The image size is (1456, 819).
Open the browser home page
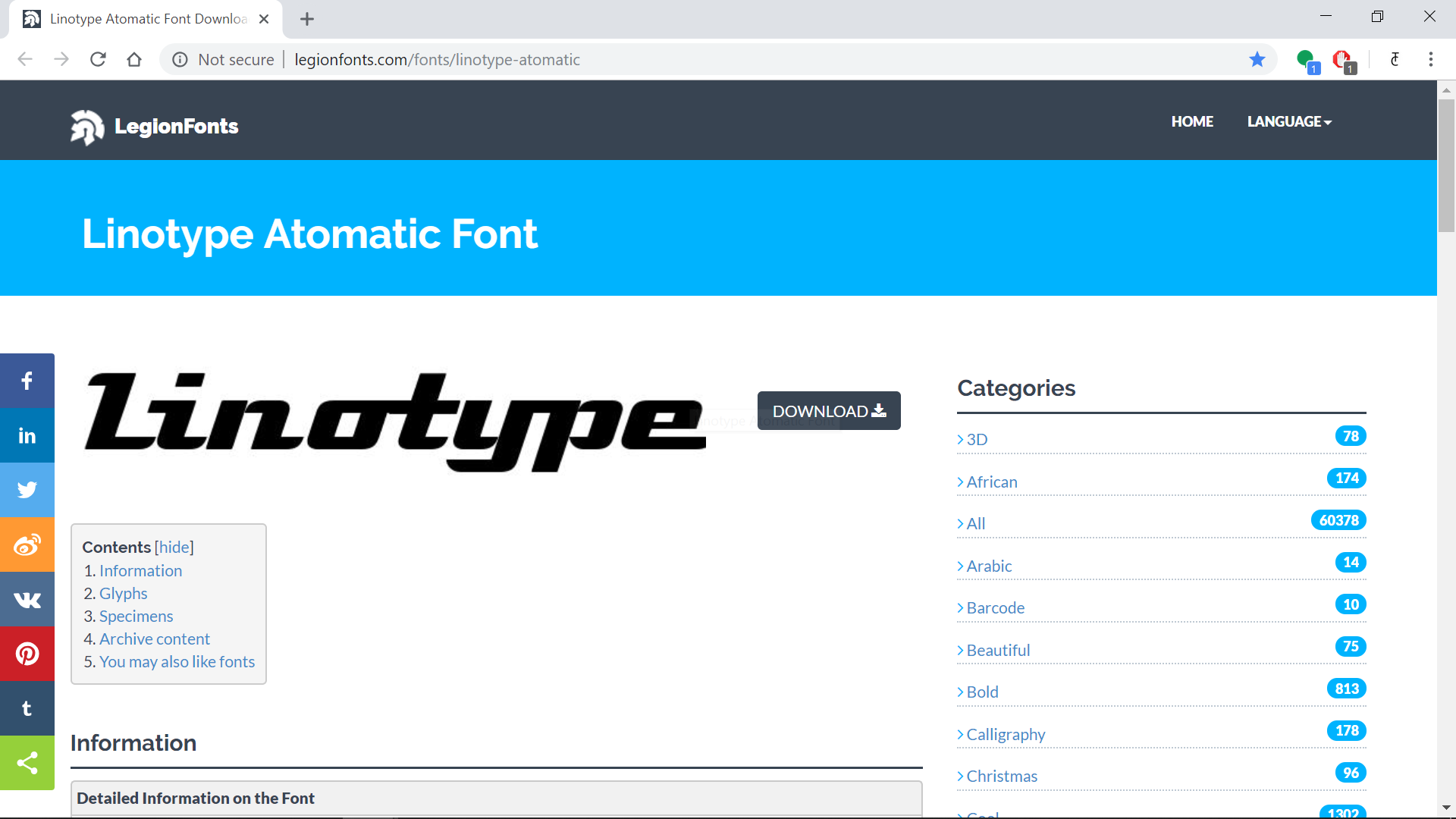(x=134, y=59)
